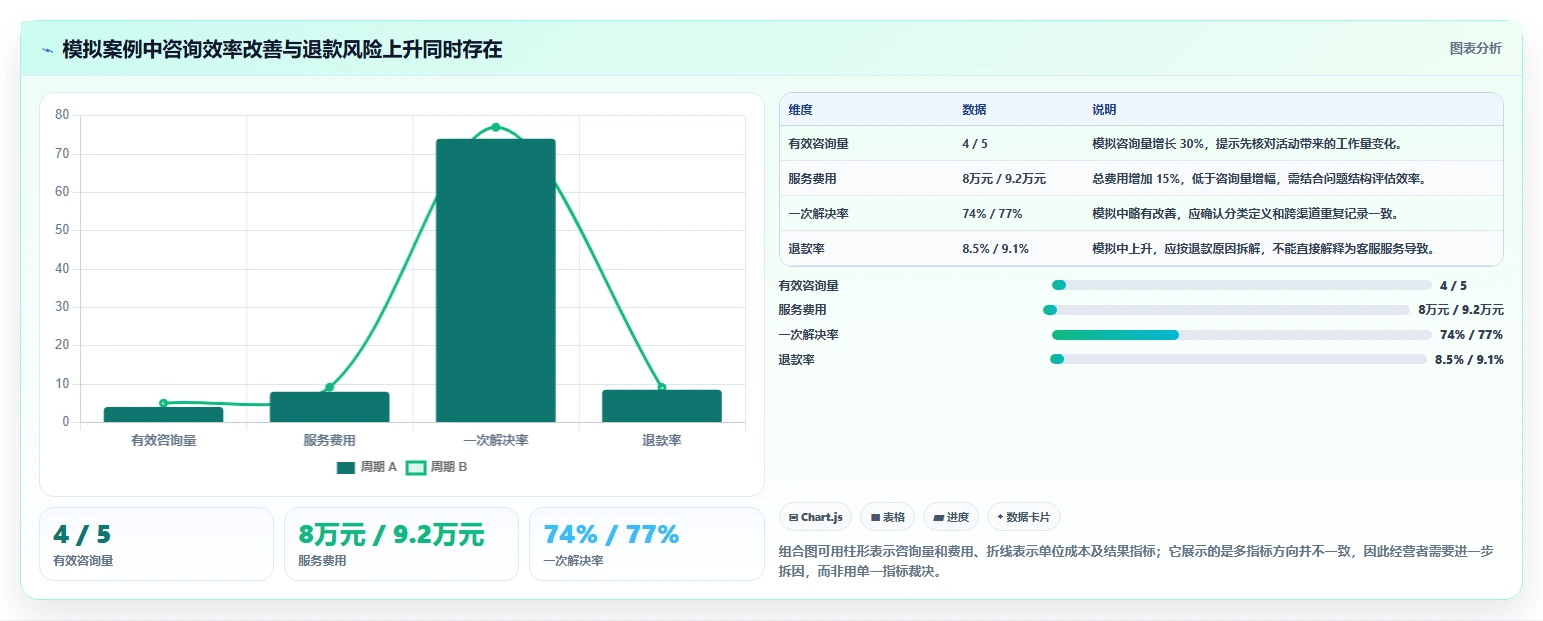Click 服务费用 row label in table
Viewport: 1543px width, 621px height.
(x=813, y=178)
